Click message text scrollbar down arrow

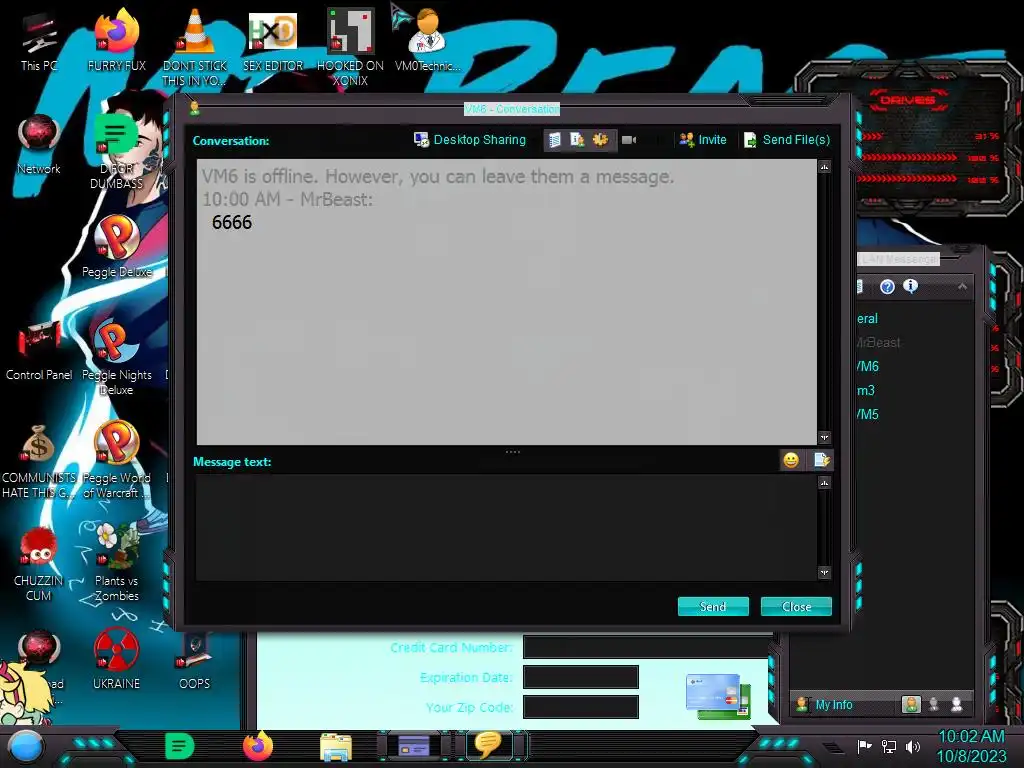coord(825,573)
